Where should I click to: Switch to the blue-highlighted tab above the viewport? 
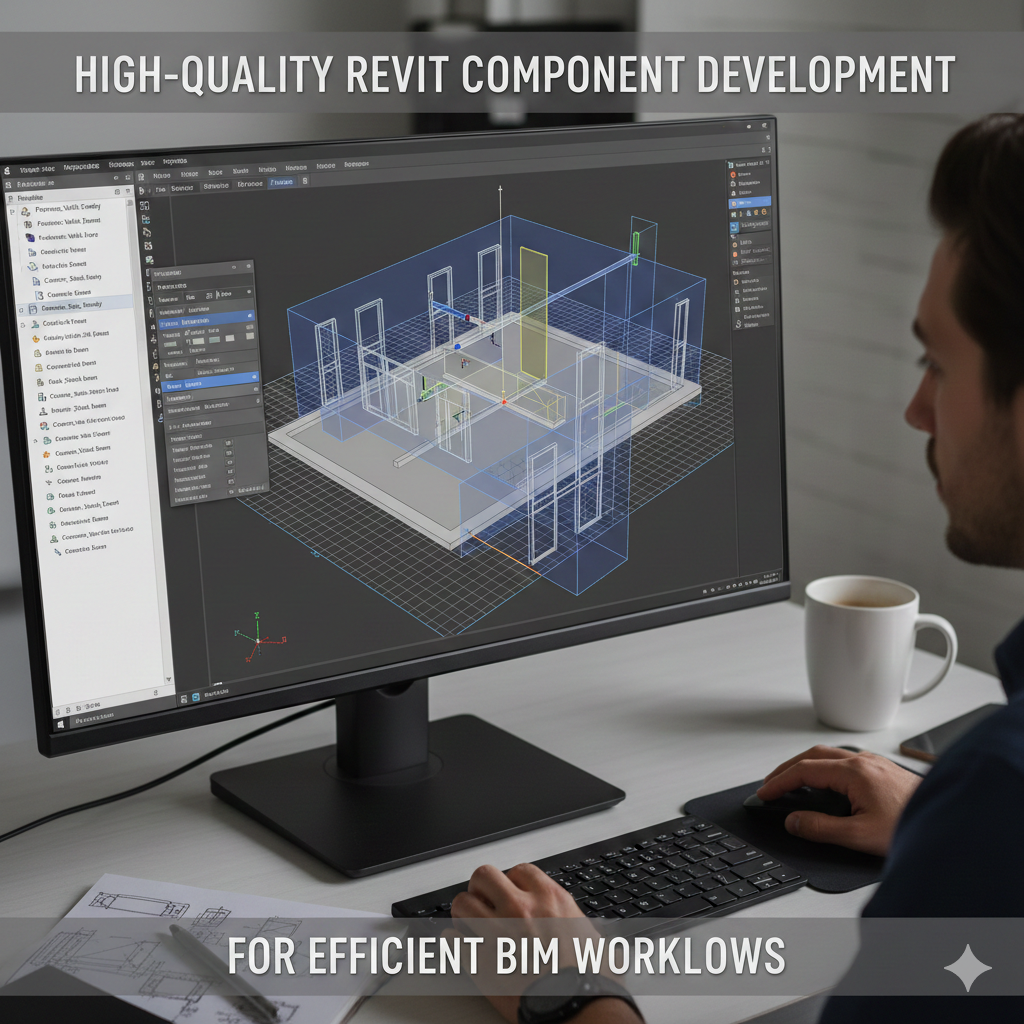coord(282,184)
